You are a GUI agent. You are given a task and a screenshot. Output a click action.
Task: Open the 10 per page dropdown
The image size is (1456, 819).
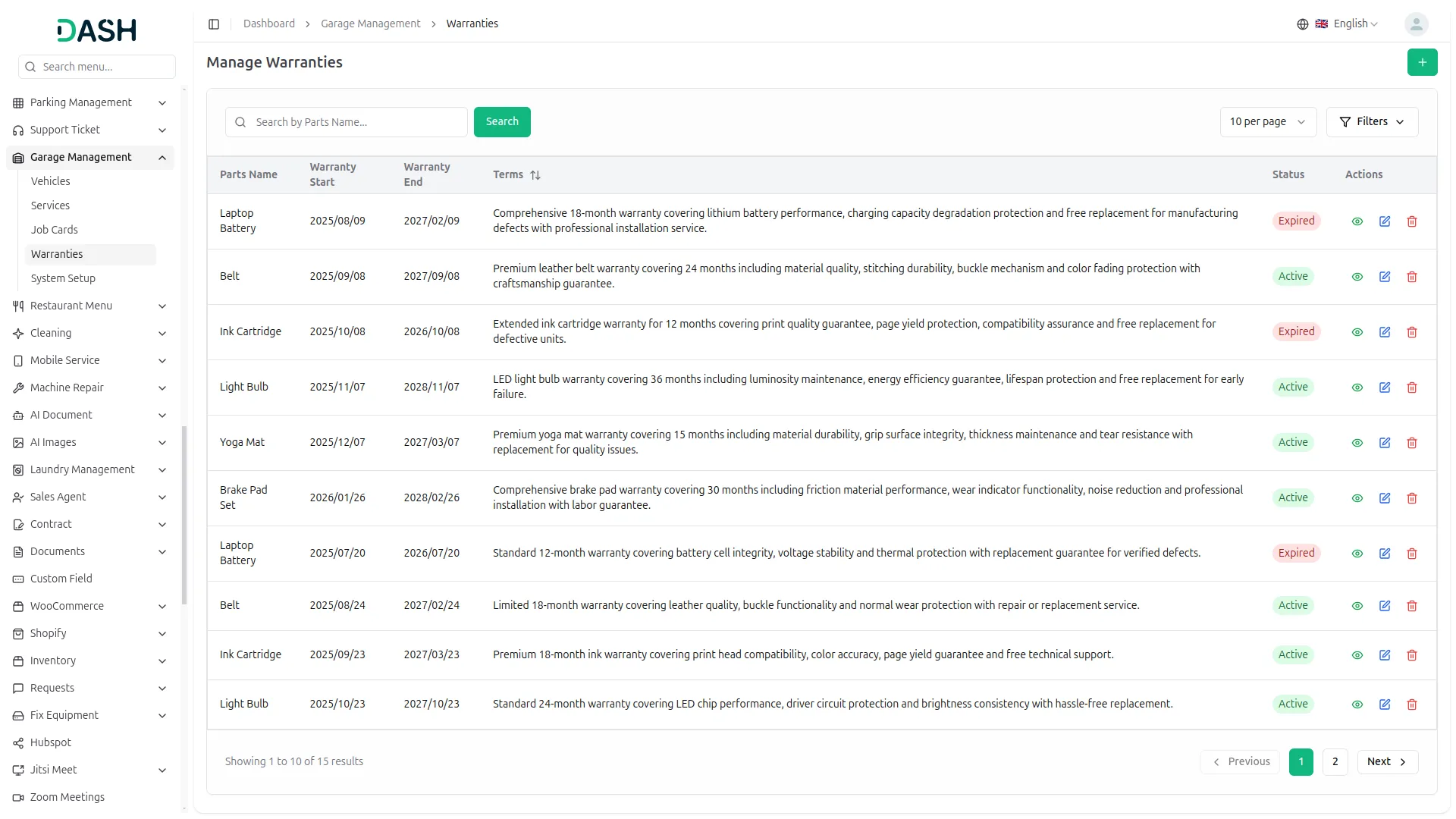point(1267,122)
